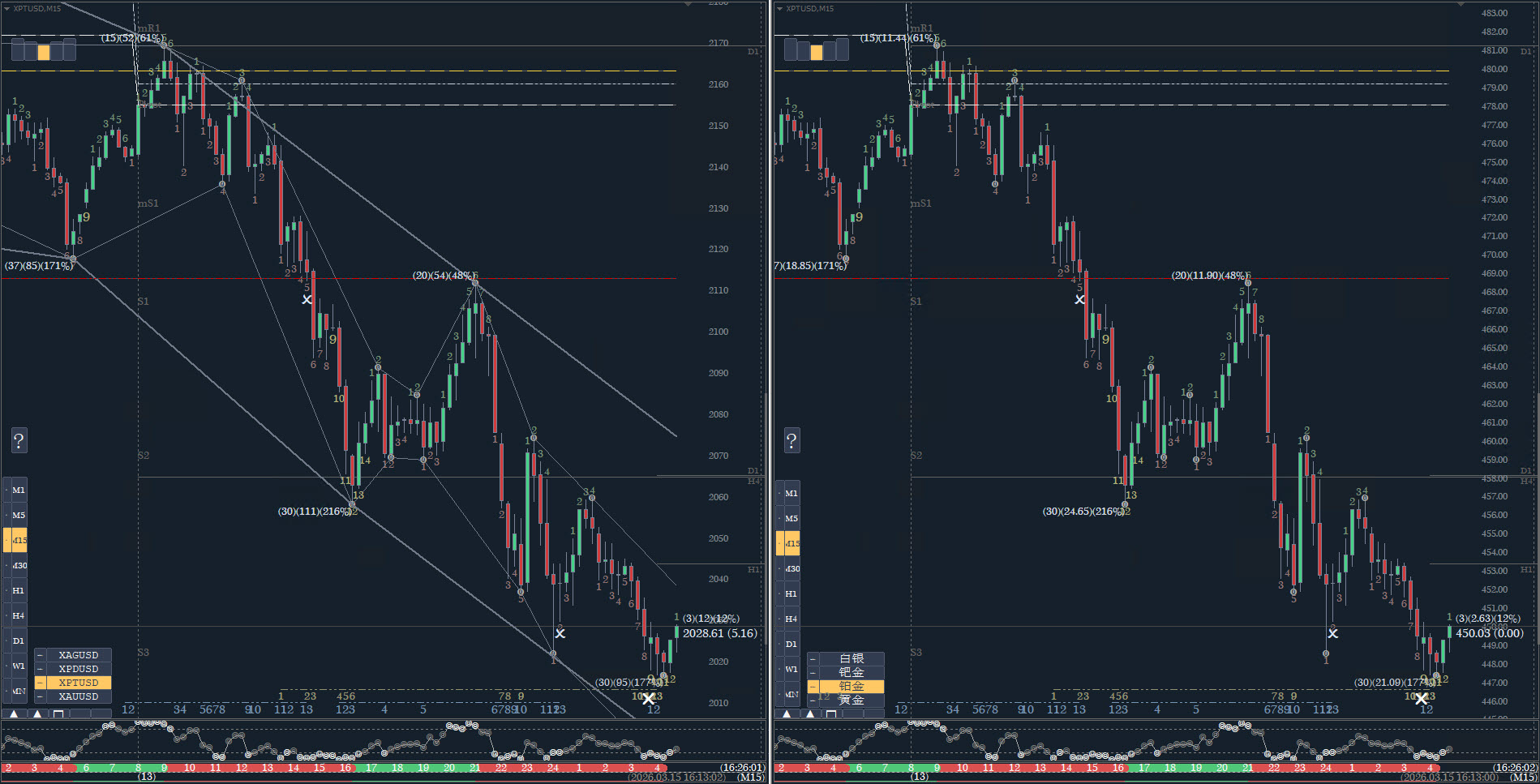Toggle the dot cell beside M5 in left chart

click(x=6, y=515)
